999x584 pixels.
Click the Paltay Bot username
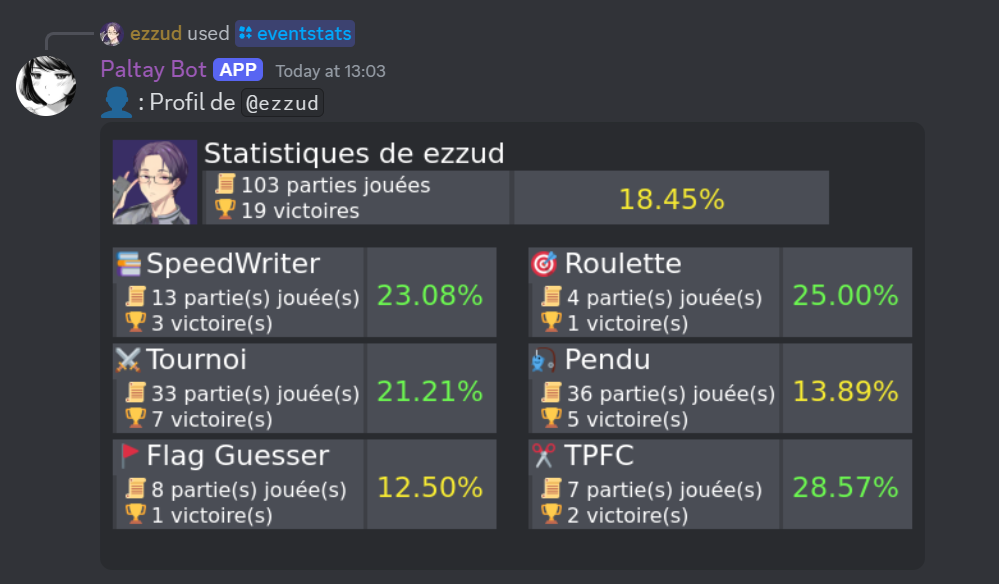(154, 69)
